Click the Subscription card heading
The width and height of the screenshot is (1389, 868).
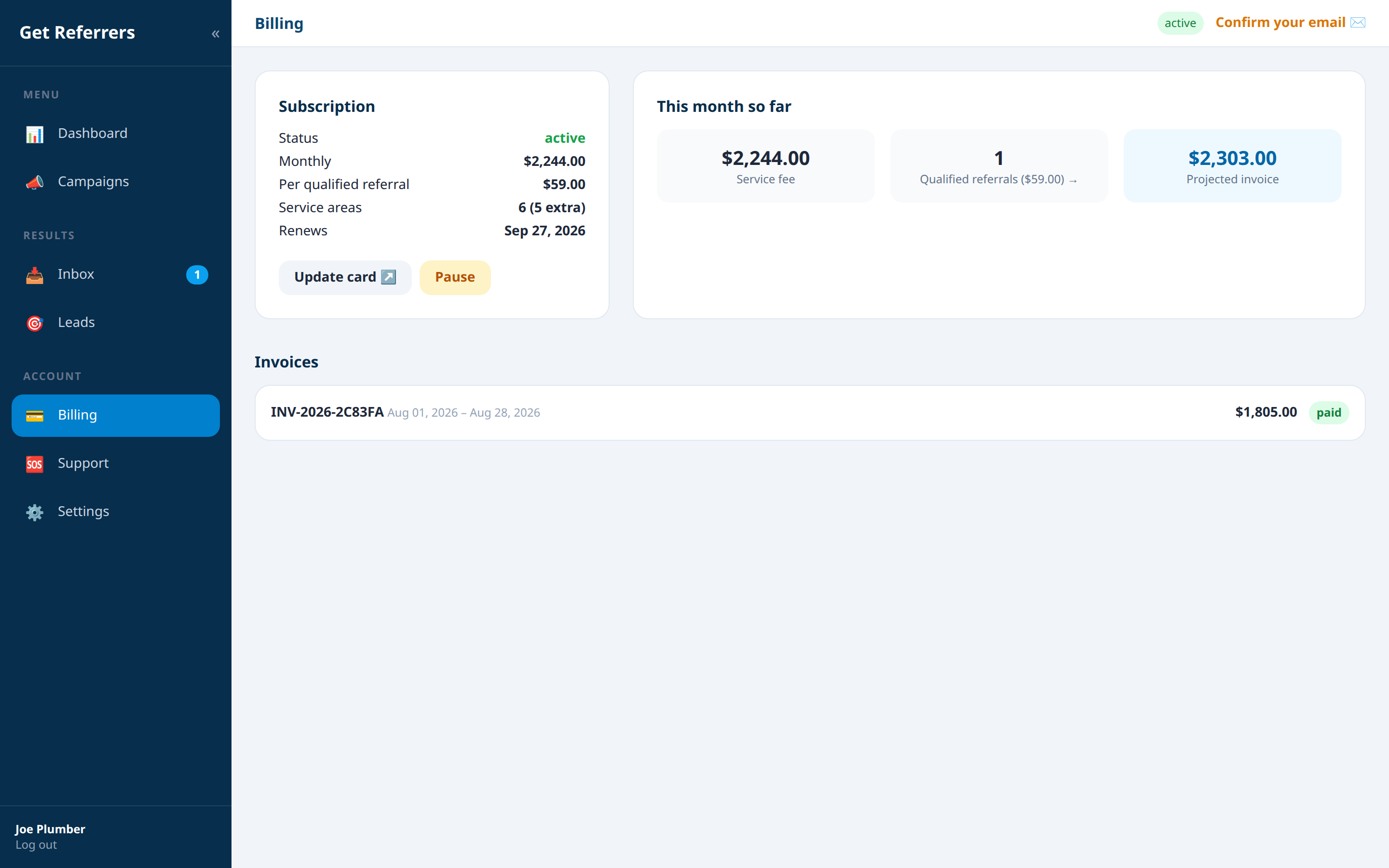pyautogui.click(x=327, y=107)
